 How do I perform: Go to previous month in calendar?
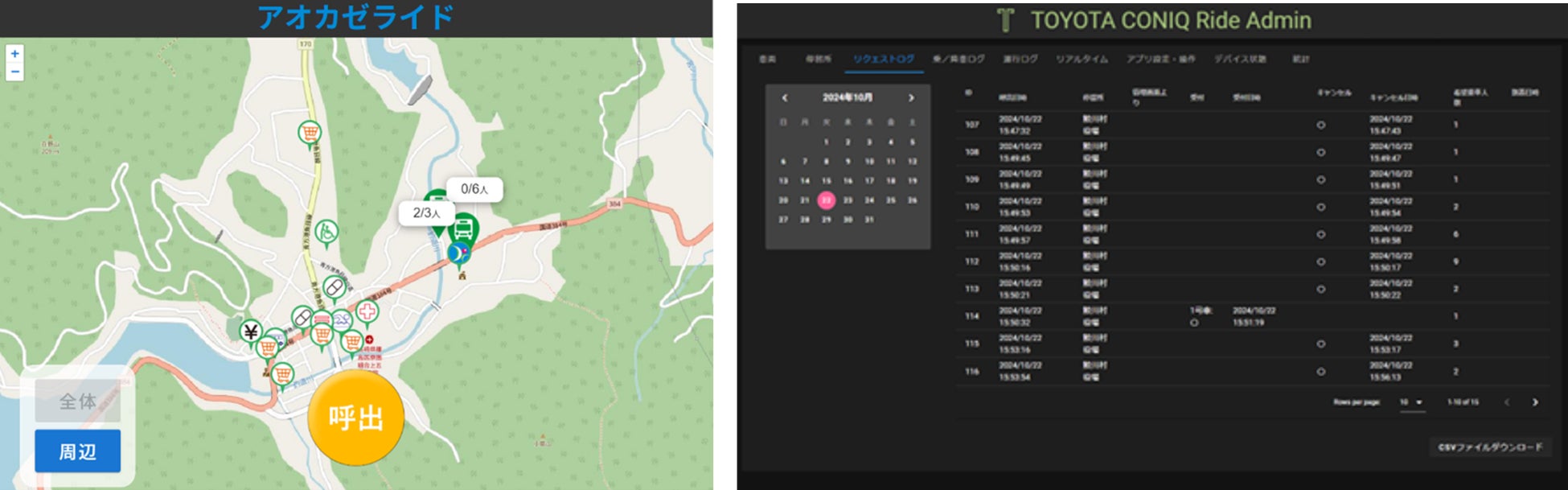click(785, 98)
